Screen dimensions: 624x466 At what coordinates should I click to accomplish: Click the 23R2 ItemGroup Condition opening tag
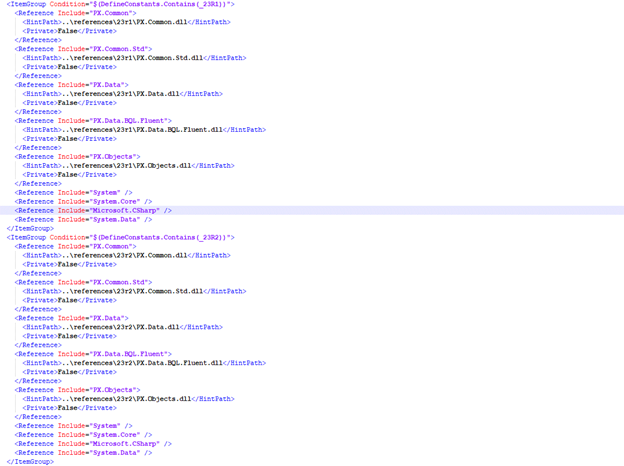[120, 237]
